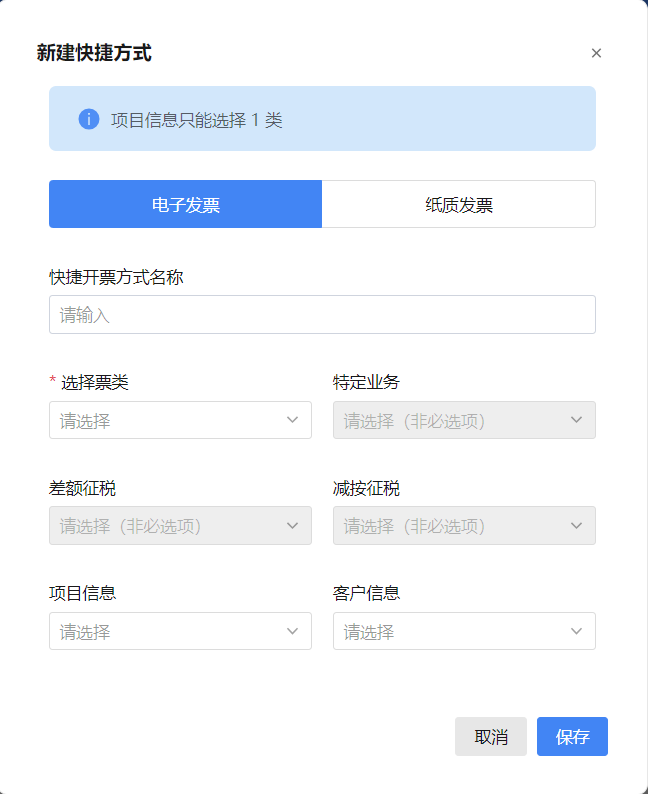Image resolution: width=648 pixels, height=794 pixels.
Task: Switch to the 电子发票 tab
Action: [x=185, y=204]
